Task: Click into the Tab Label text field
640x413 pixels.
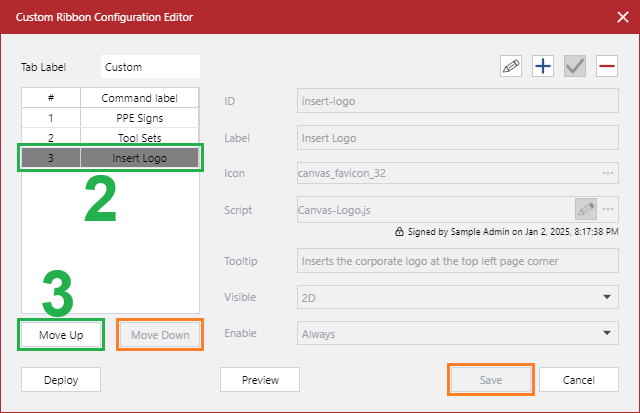Action: pyautogui.click(x=149, y=67)
